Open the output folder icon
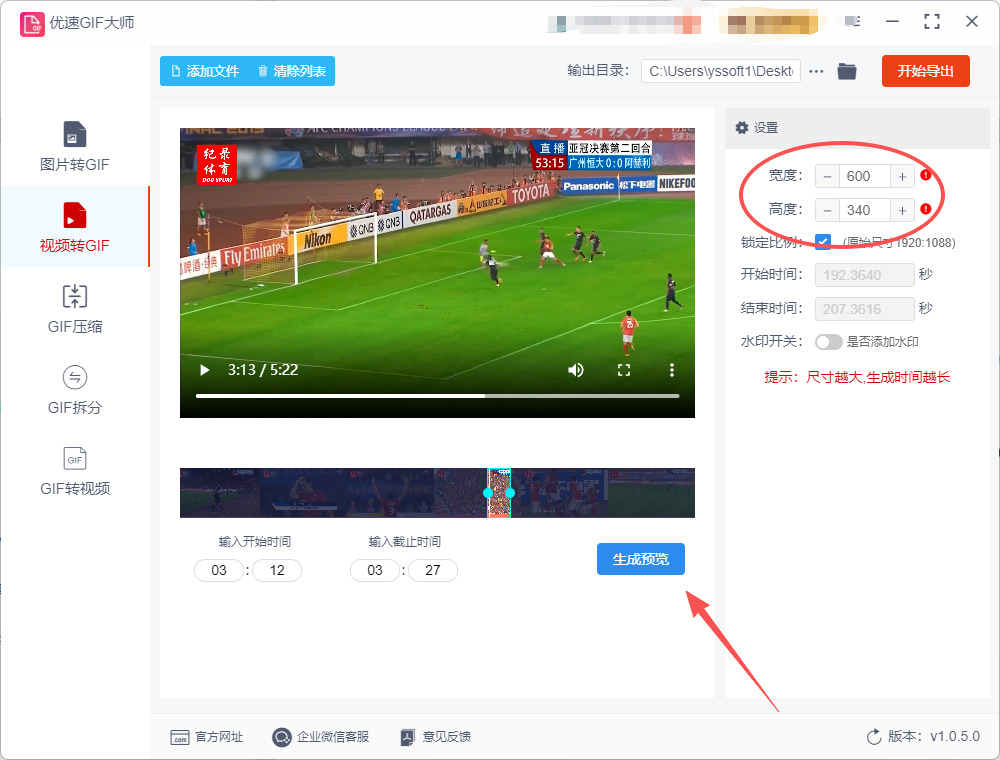This screenshot has width=1000, height=760. pyautogui.click(x=847, y=71)
